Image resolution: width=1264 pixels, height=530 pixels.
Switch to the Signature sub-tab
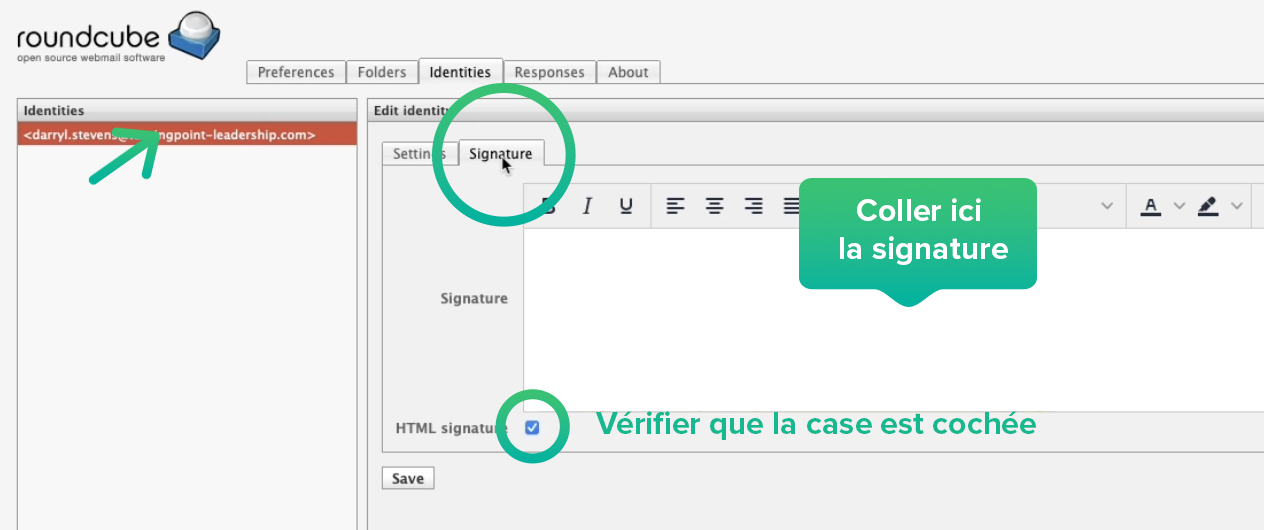(x=501, y=153)
